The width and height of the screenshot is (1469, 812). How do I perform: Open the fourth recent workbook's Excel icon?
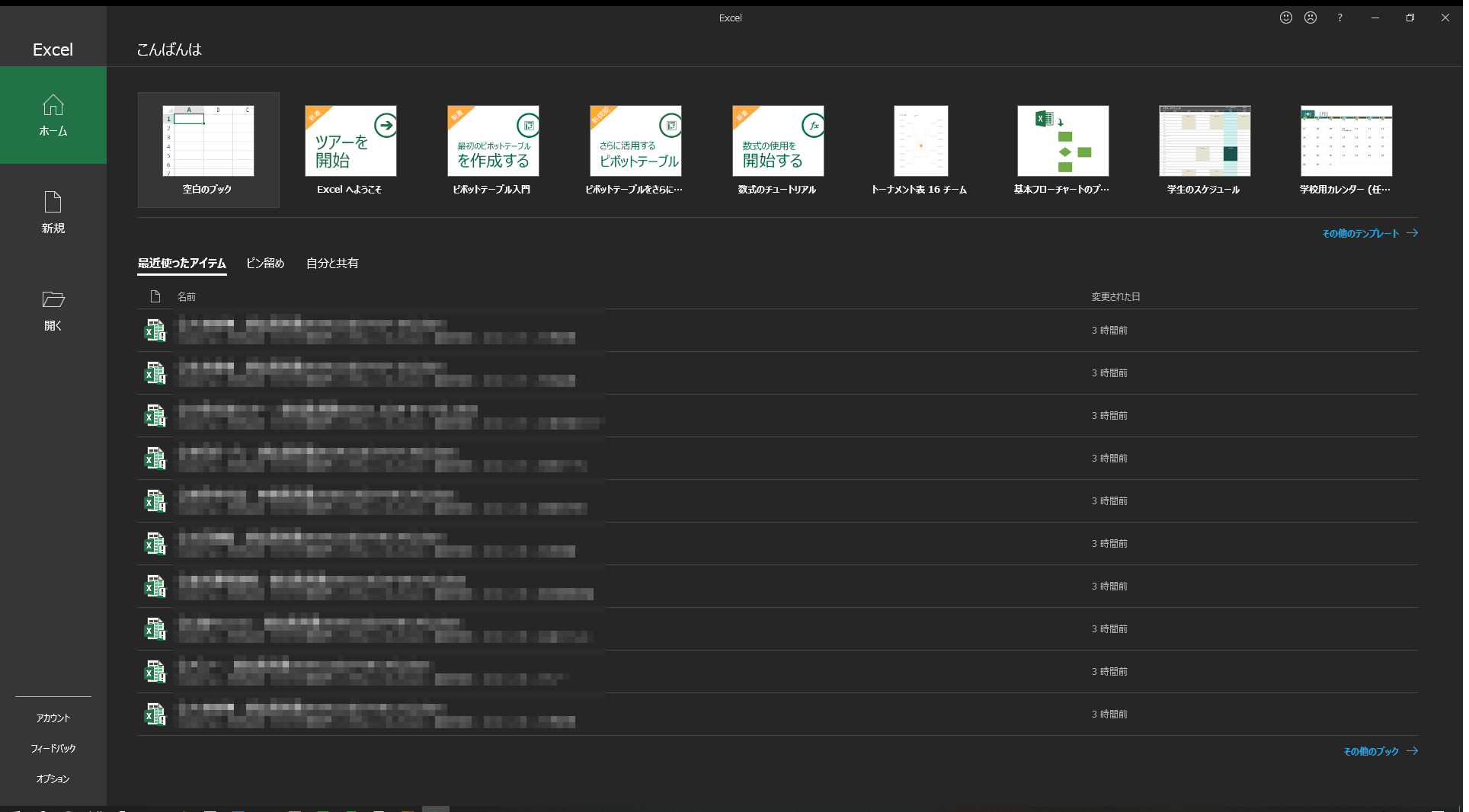coord(155,458)
